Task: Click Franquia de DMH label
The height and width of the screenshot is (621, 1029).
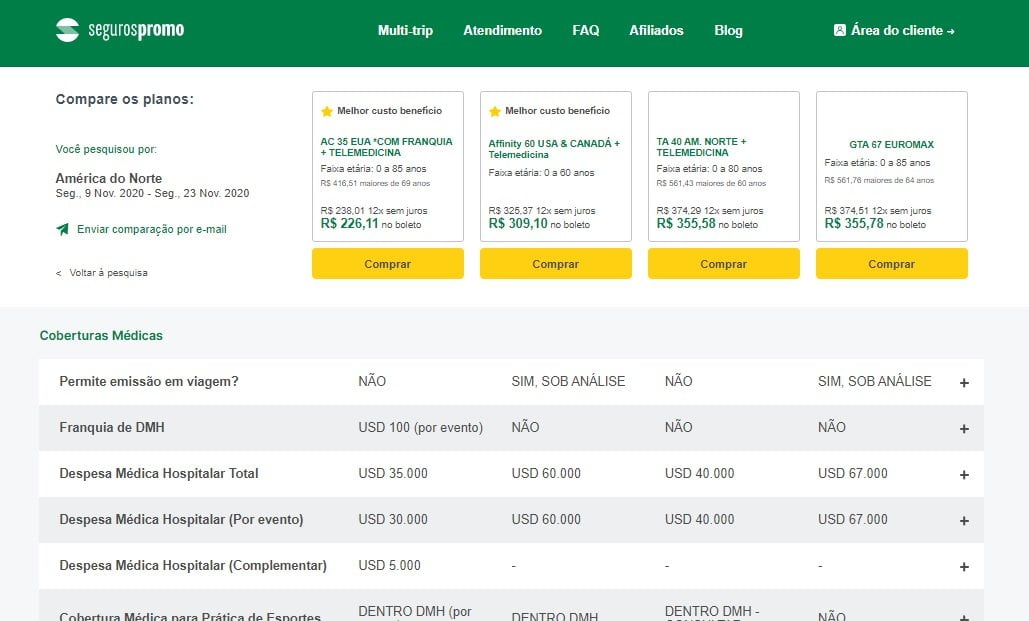Action: coord(112,427)
